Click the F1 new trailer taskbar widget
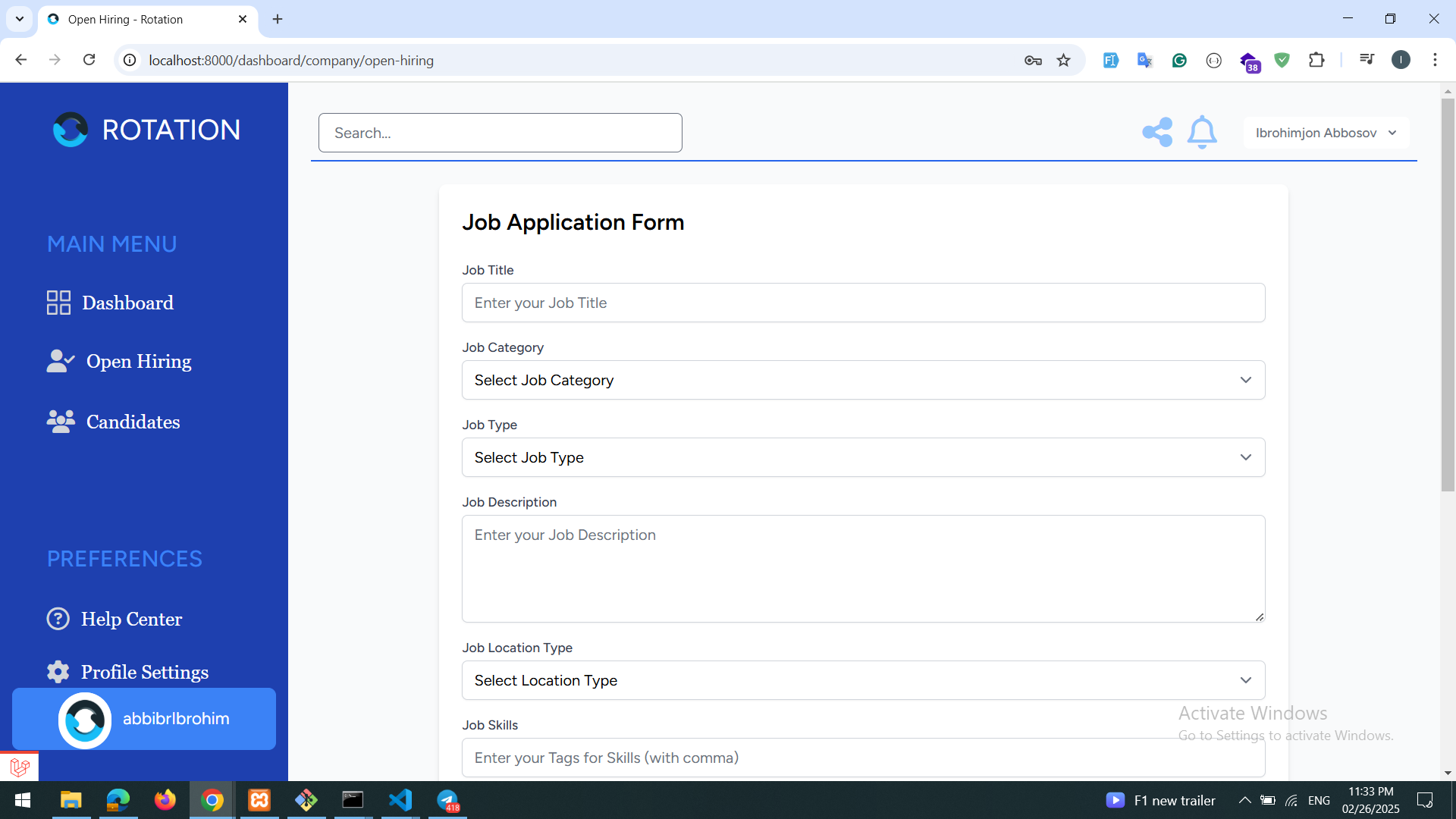Screen dimensions: 1456x819 (x=1160, y=800)
